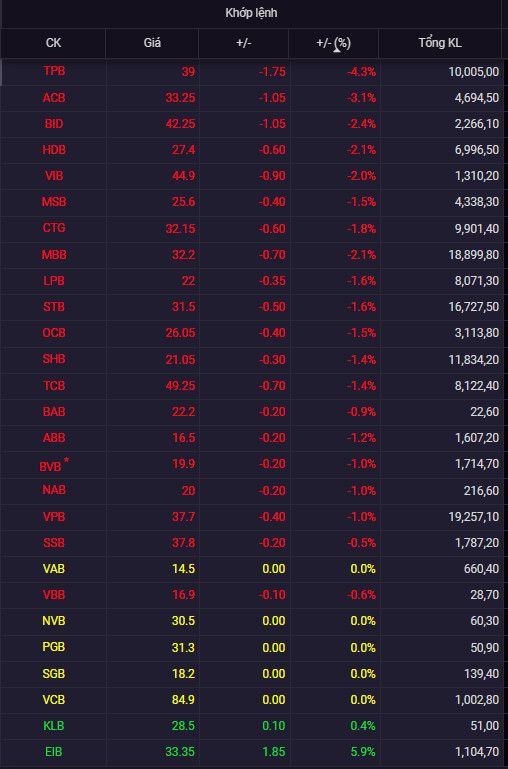Sort by the +/- (%) column header
Viewport: 508px width, 769px height.
click(333, 43)
